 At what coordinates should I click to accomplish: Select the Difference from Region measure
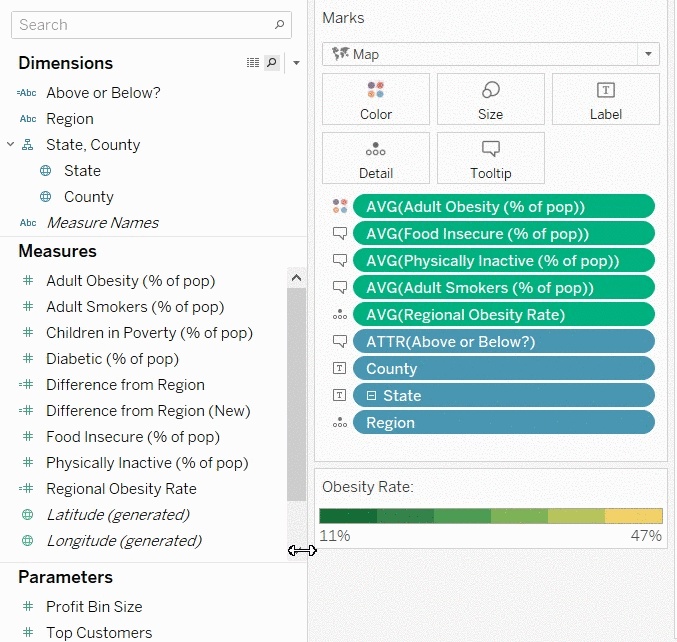tap(125, 385)
